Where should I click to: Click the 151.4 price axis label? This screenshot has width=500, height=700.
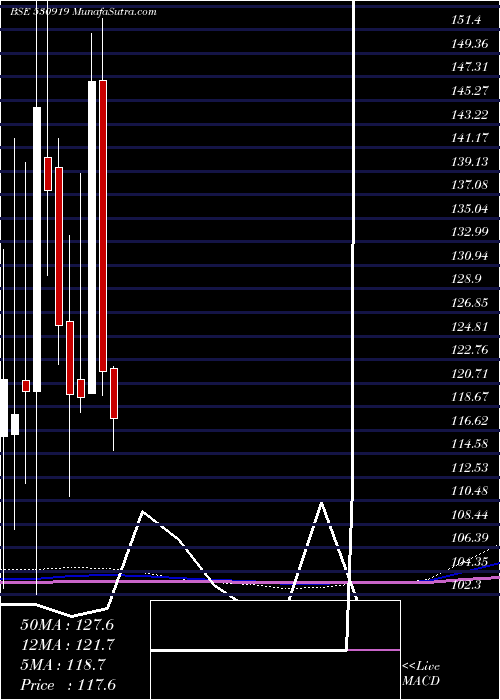[465, 20]
